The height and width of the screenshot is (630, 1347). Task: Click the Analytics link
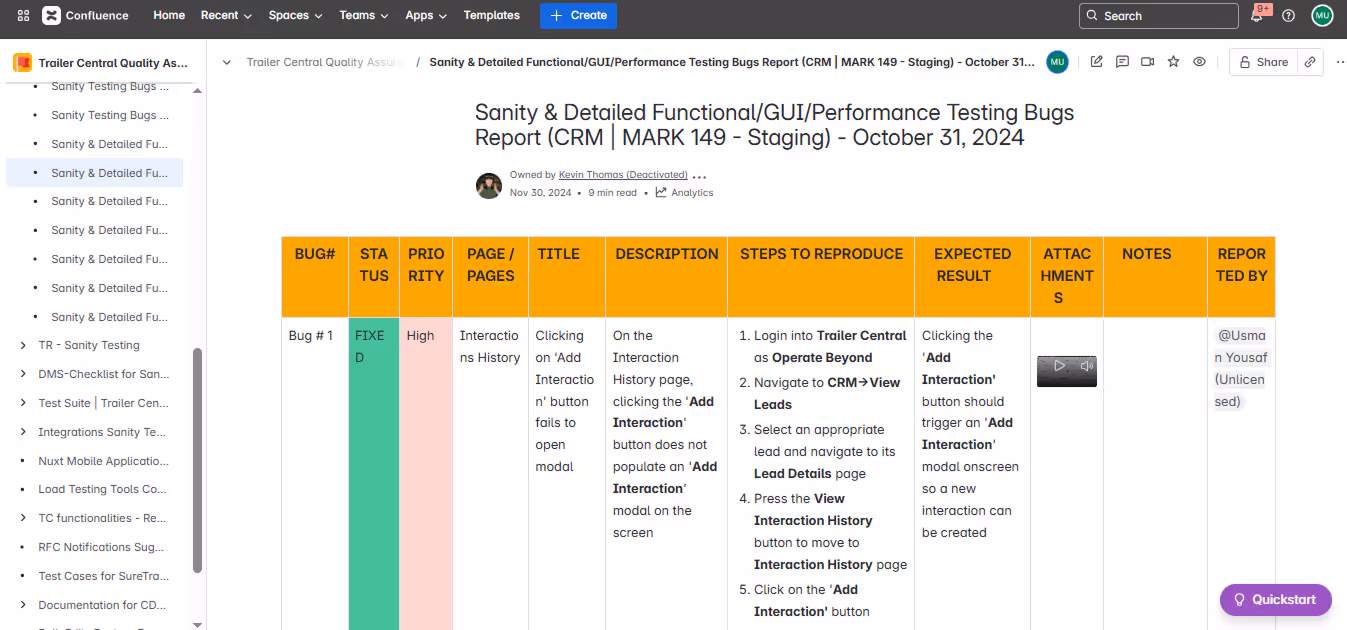692,192
